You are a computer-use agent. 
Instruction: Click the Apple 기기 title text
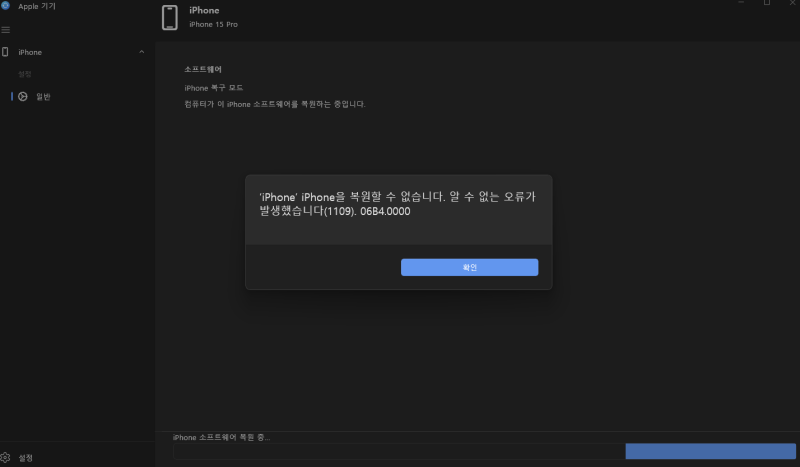click(37, 6)
